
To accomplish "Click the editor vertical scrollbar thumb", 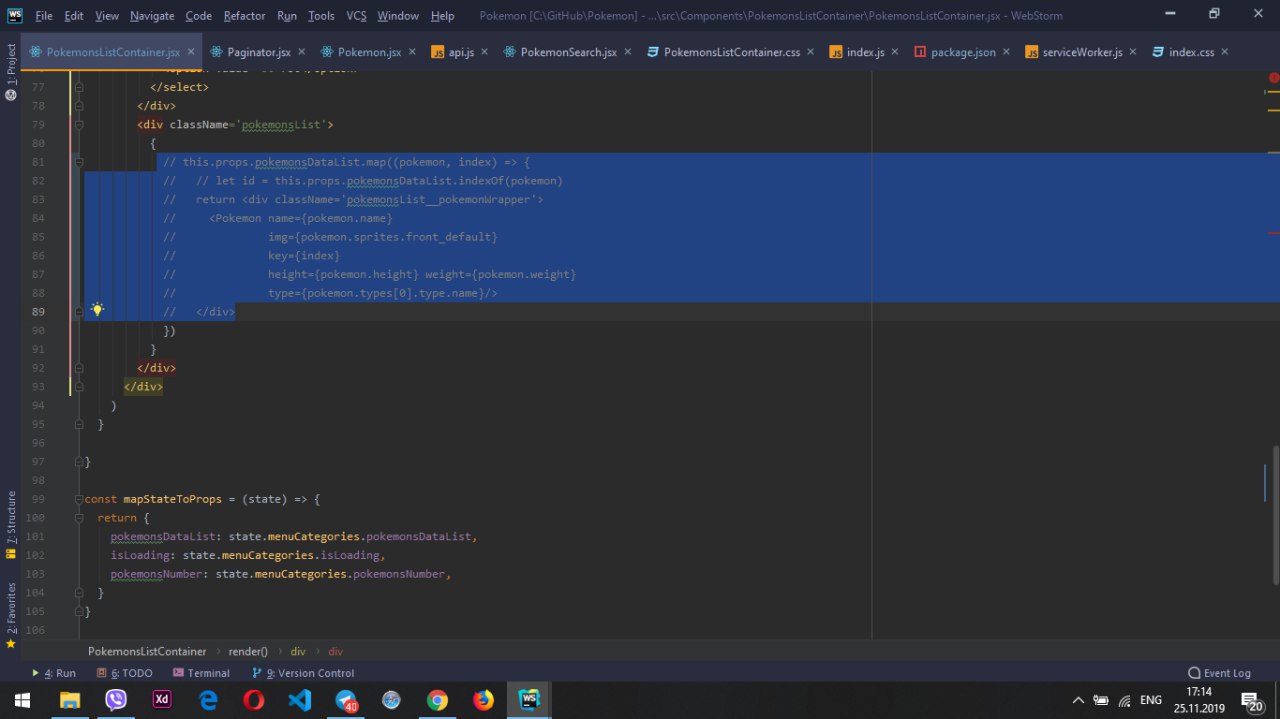I will 1275,515.
